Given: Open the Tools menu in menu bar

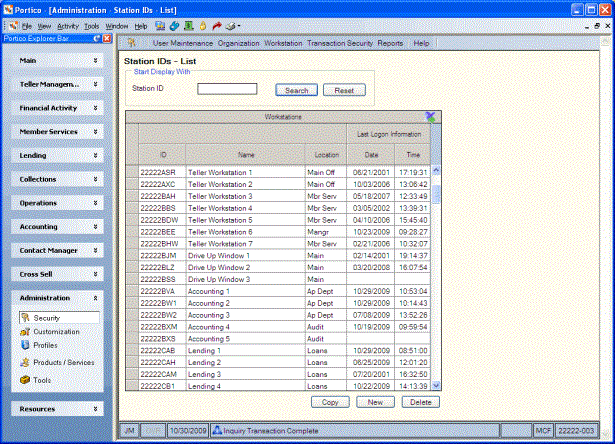Looking at the screenshot, I should pos(92,26).
